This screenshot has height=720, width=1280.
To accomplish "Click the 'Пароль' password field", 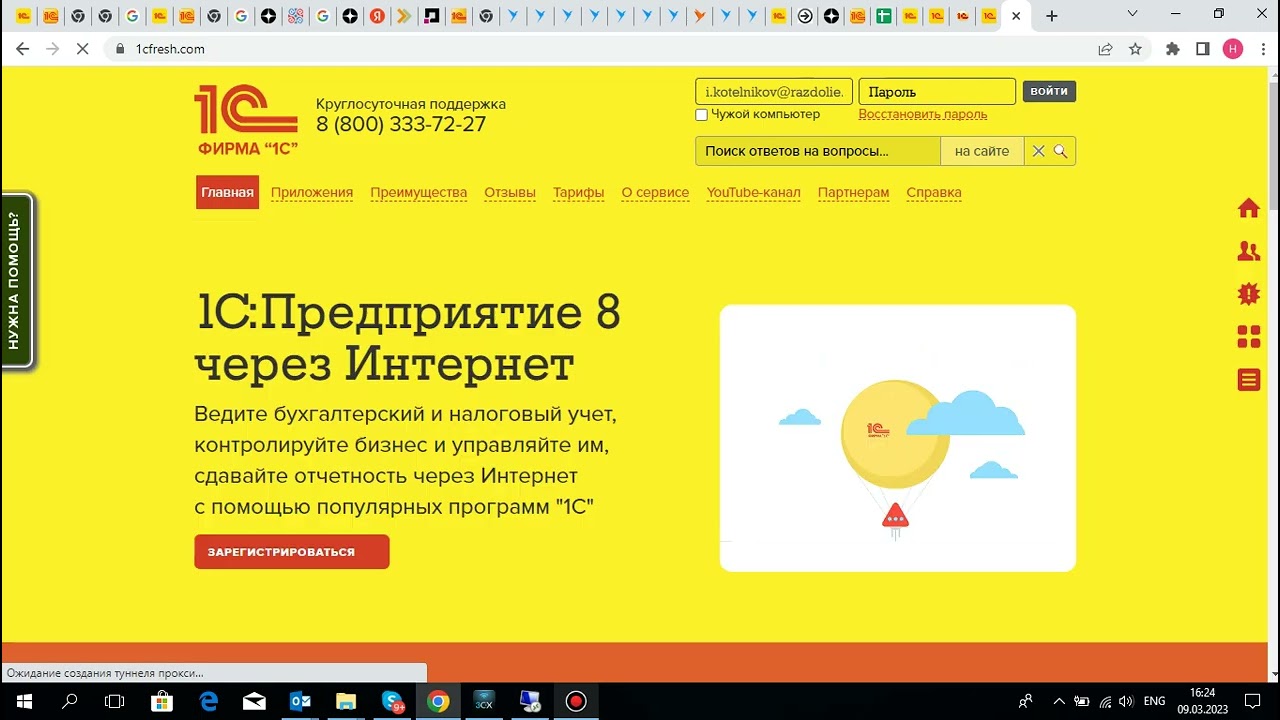I will point(937,91).
